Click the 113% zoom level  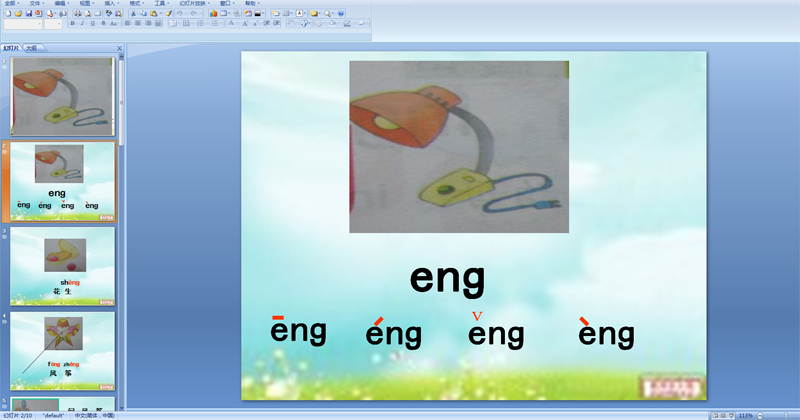click(x=745, y=416)
